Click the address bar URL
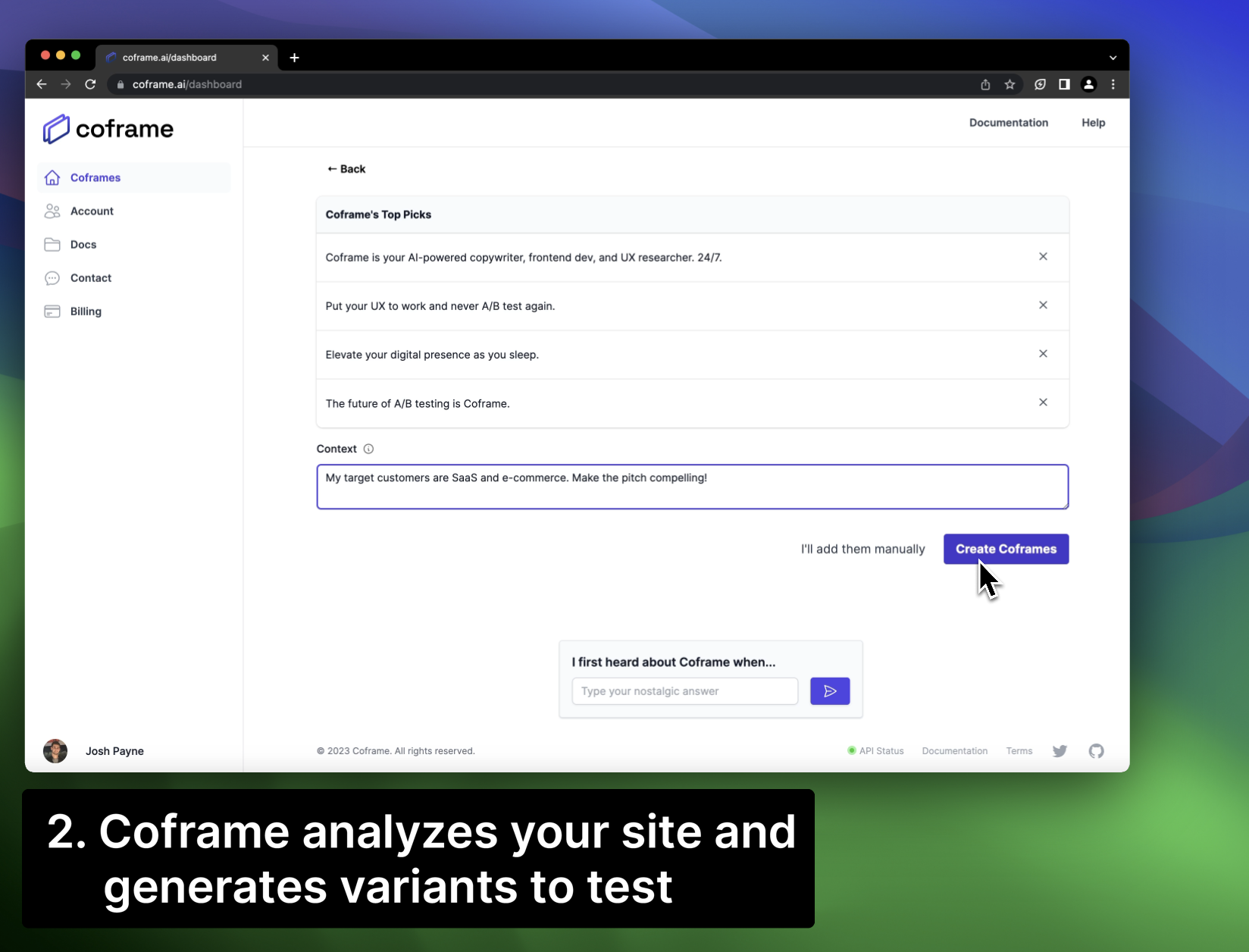 coord(187,84)
